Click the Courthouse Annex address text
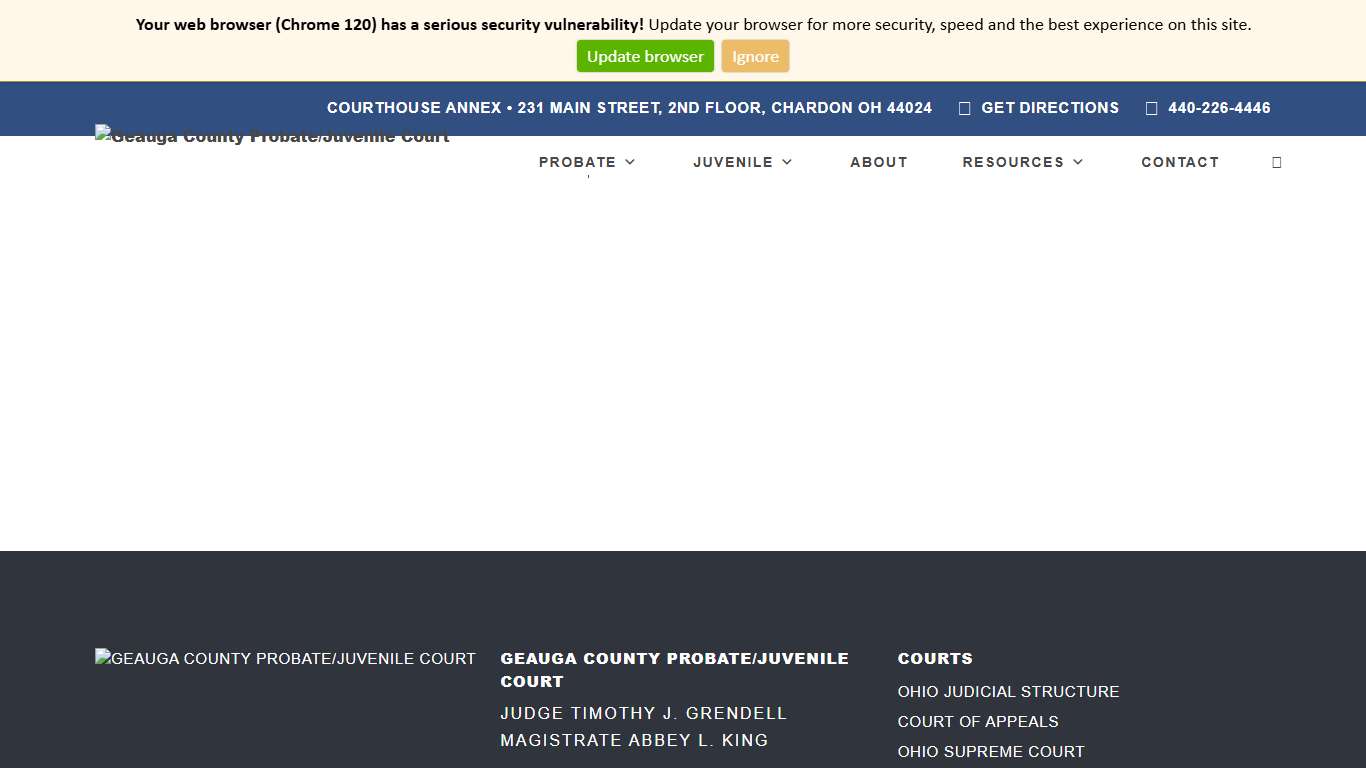 630,107
